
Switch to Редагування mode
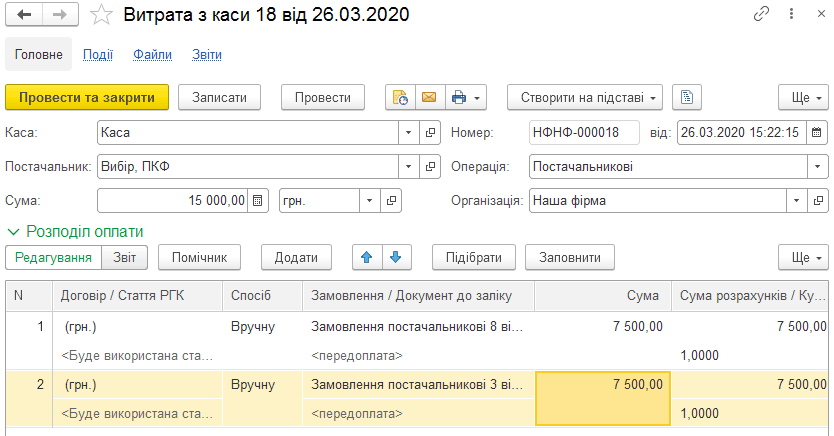[x=53, y=257]
